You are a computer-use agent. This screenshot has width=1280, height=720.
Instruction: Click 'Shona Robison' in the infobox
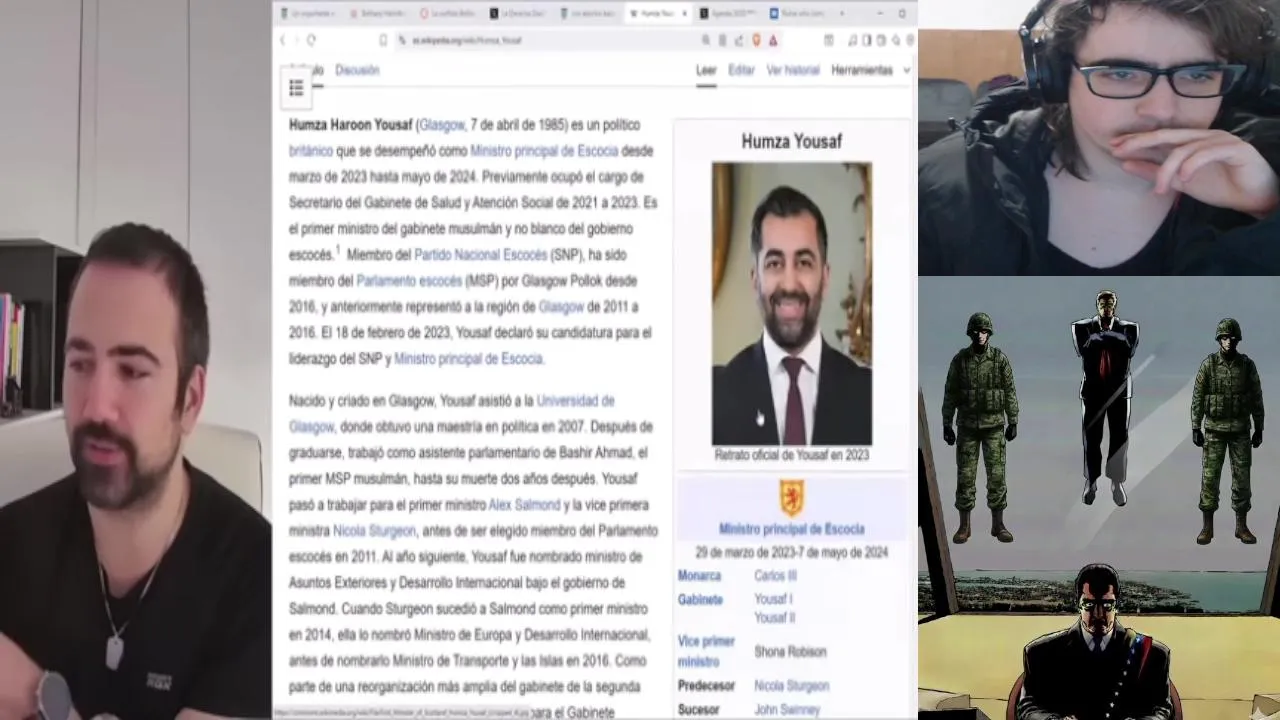790,652
